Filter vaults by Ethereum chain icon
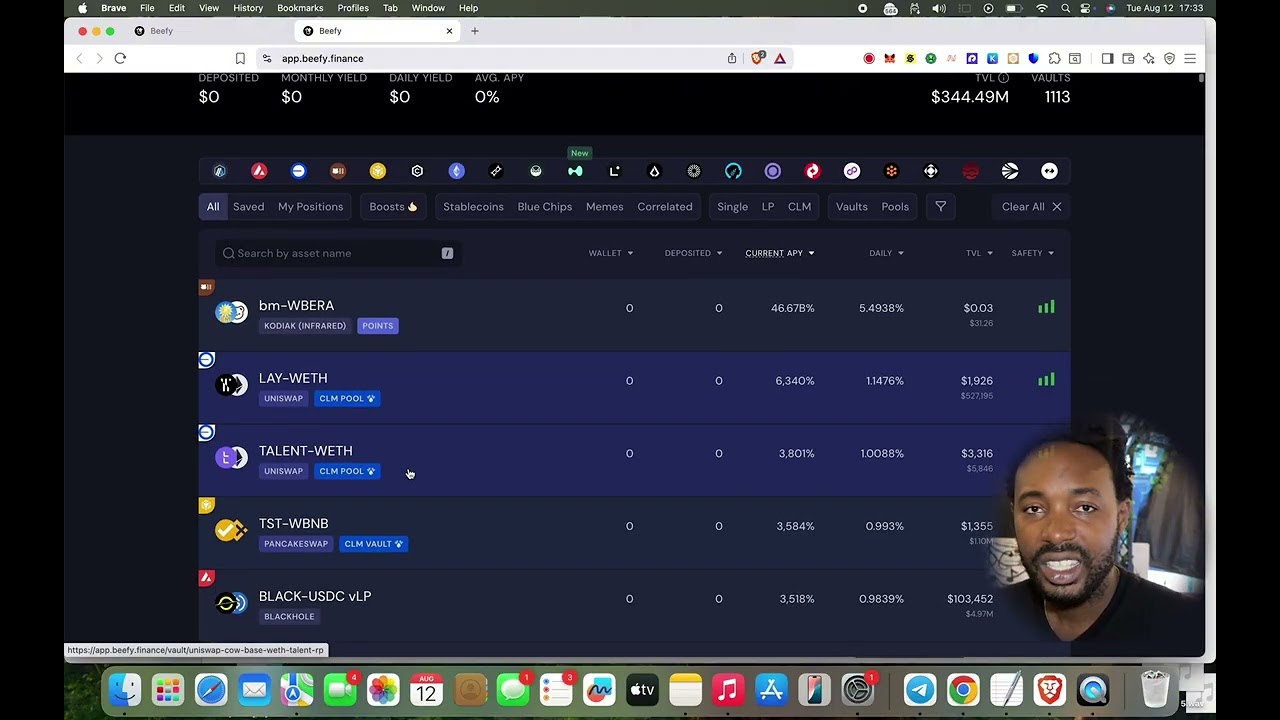1280x720 pixels. [456, 171]
